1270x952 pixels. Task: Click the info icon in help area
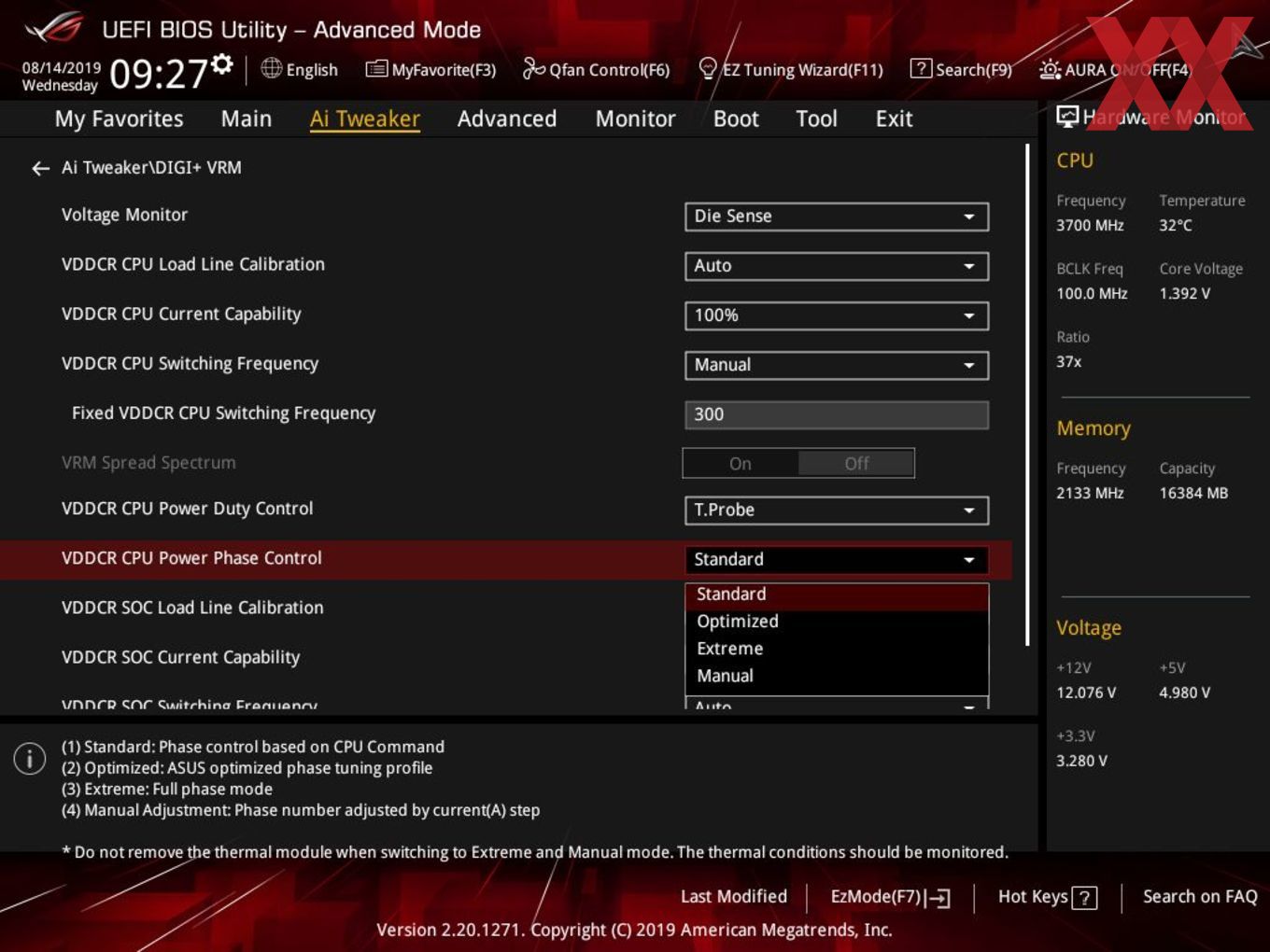(x=30, y=758)
